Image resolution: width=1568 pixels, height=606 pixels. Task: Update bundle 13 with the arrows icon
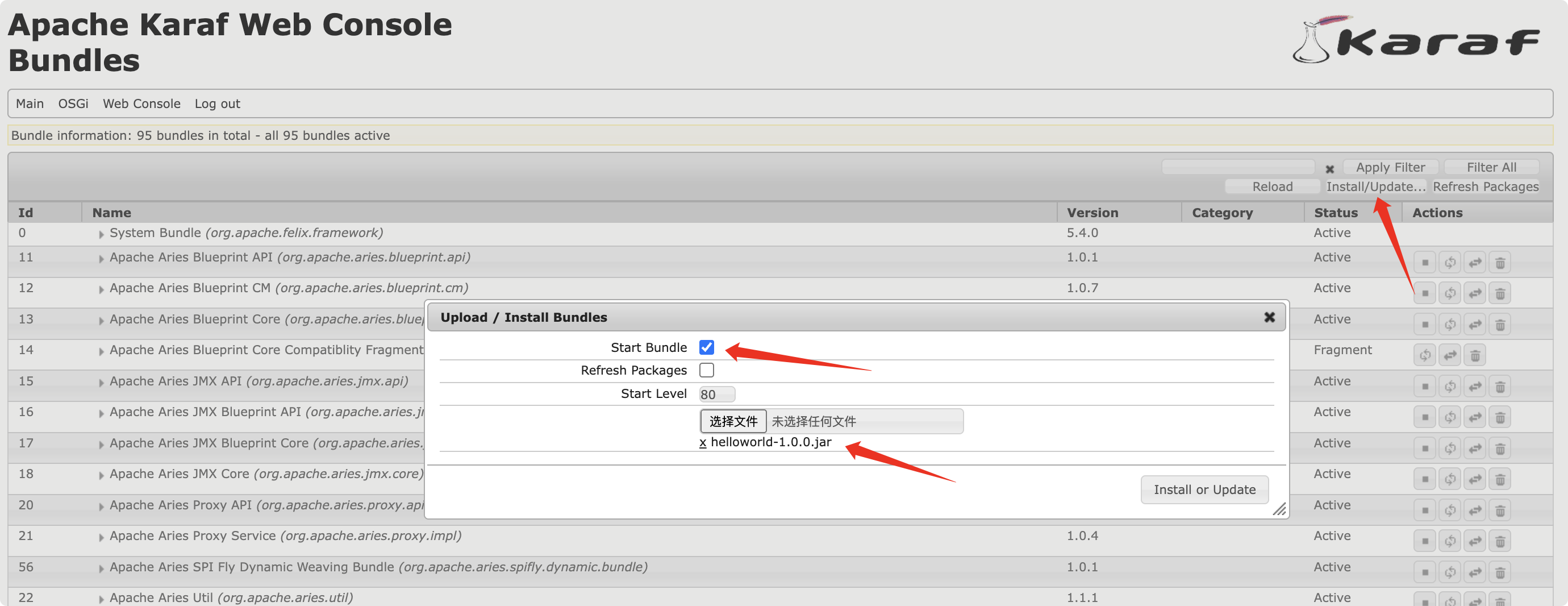coord(1475,324)
